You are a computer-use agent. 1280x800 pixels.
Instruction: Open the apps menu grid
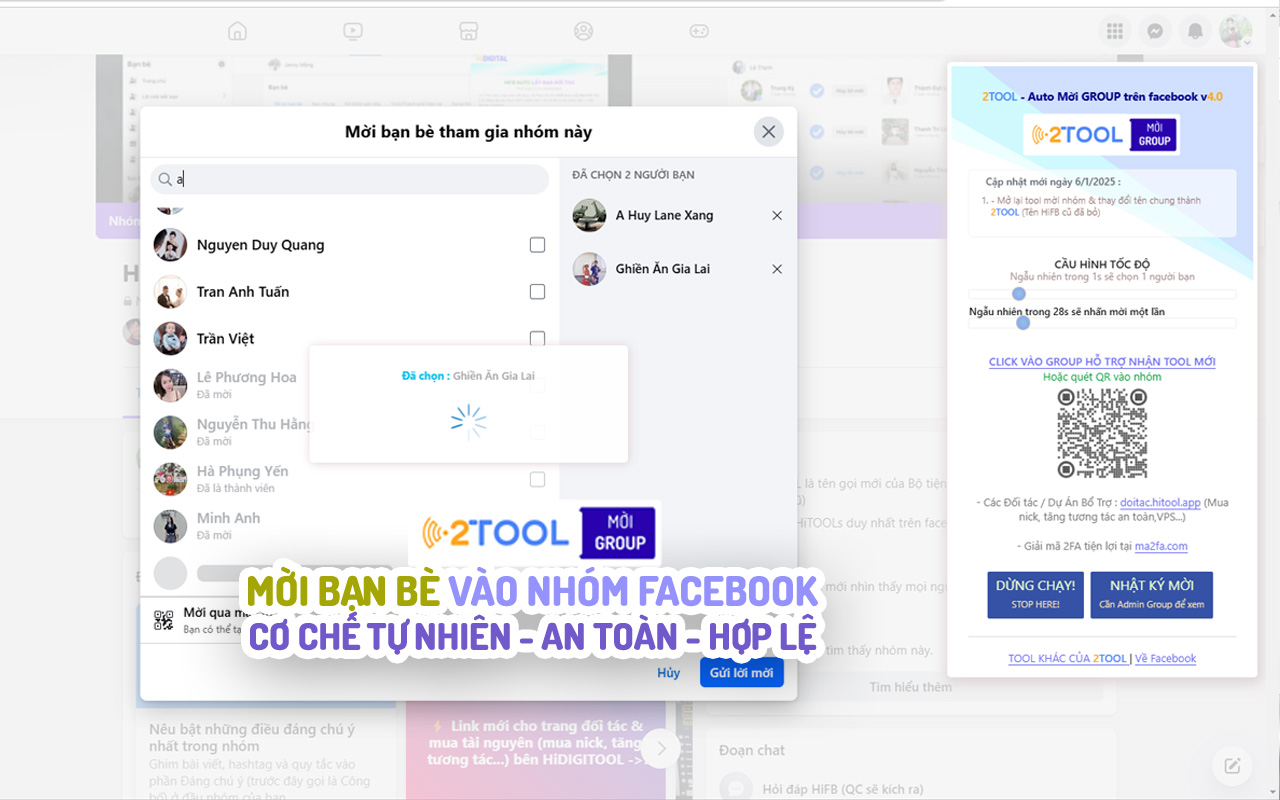1114,31
